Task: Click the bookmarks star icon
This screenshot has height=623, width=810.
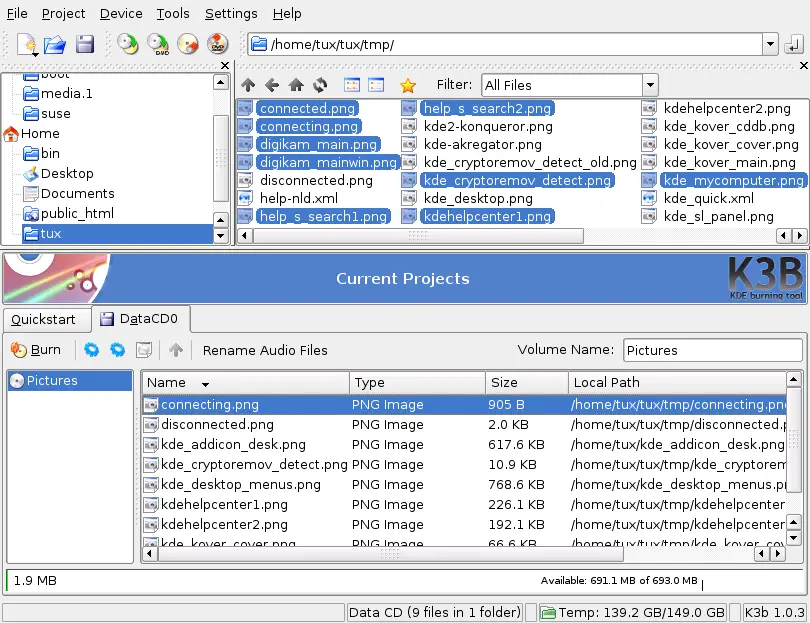Action: pos(407,85)
